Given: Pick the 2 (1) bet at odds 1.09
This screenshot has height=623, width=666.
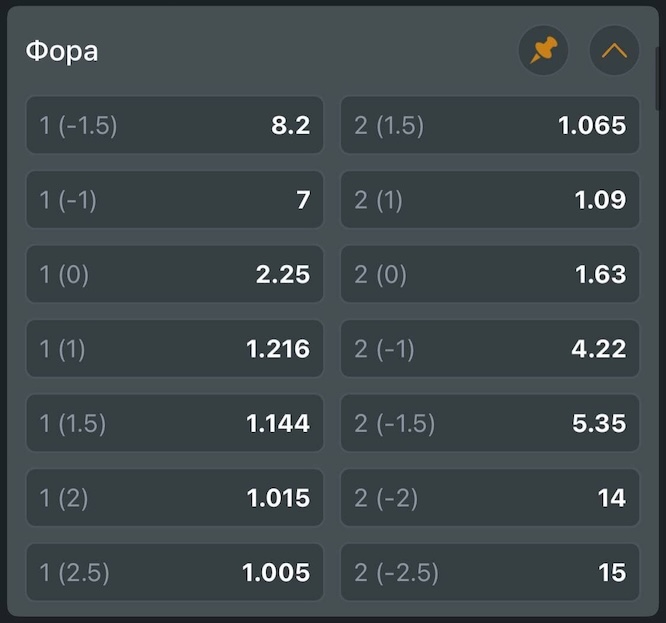Looking at the screenshot, I should (490, 200).
